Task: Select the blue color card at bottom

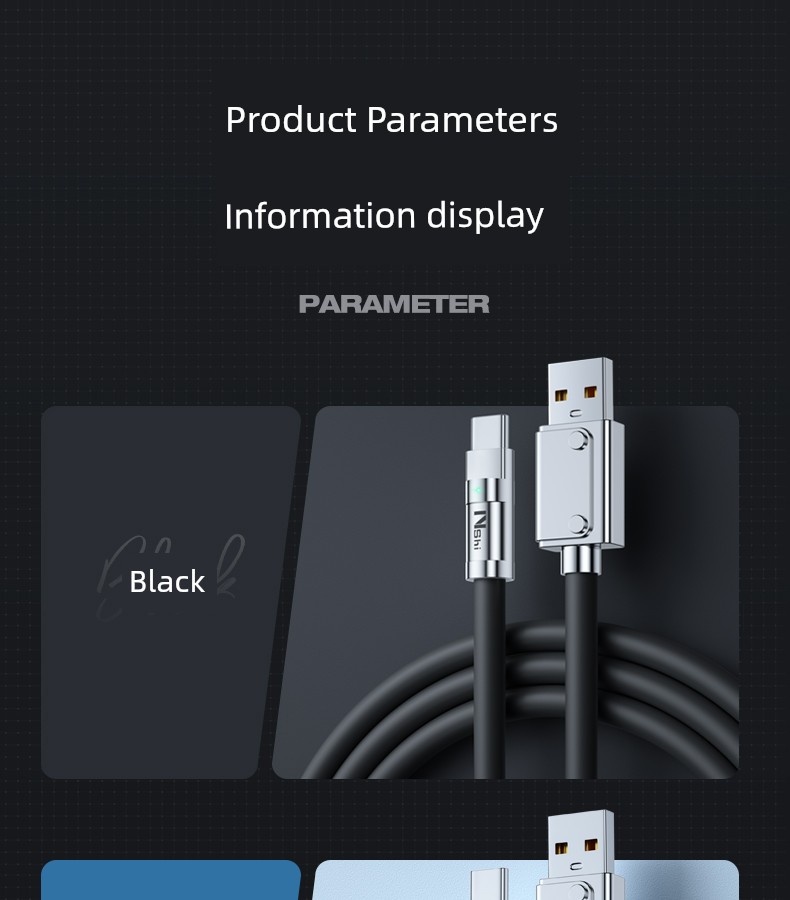Action: click(171, 880)
